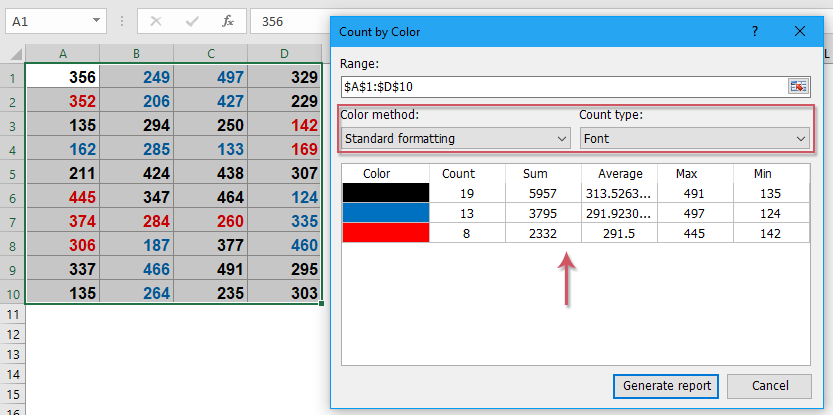This screenshot has height=415, width=833.
Task: Click the Sum column header
Action: coord(535,173)
